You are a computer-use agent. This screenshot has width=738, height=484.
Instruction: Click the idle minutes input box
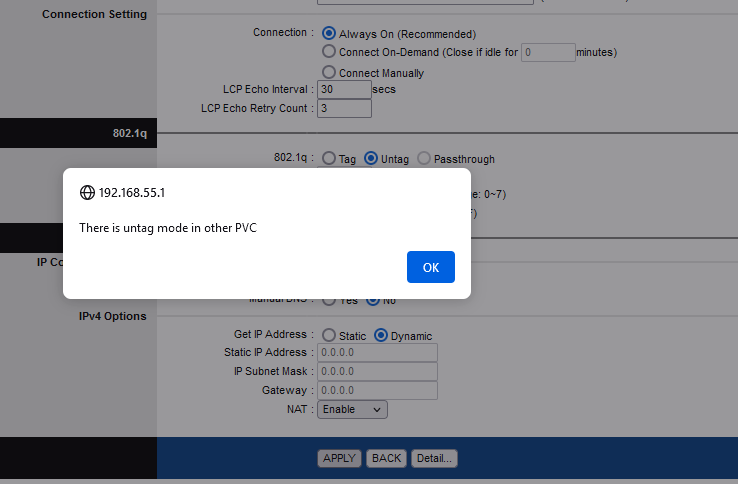[548, 52]
